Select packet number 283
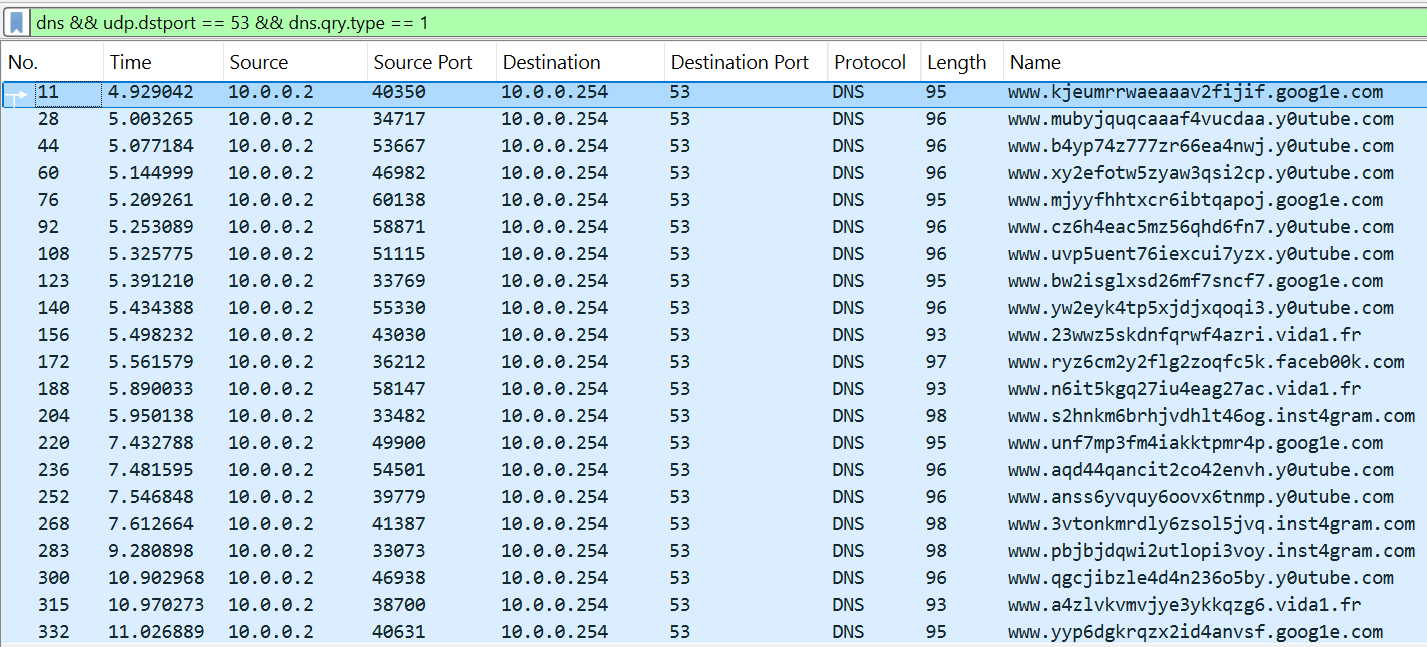This screenshot has height=647, width=1427. pos(714,551)
